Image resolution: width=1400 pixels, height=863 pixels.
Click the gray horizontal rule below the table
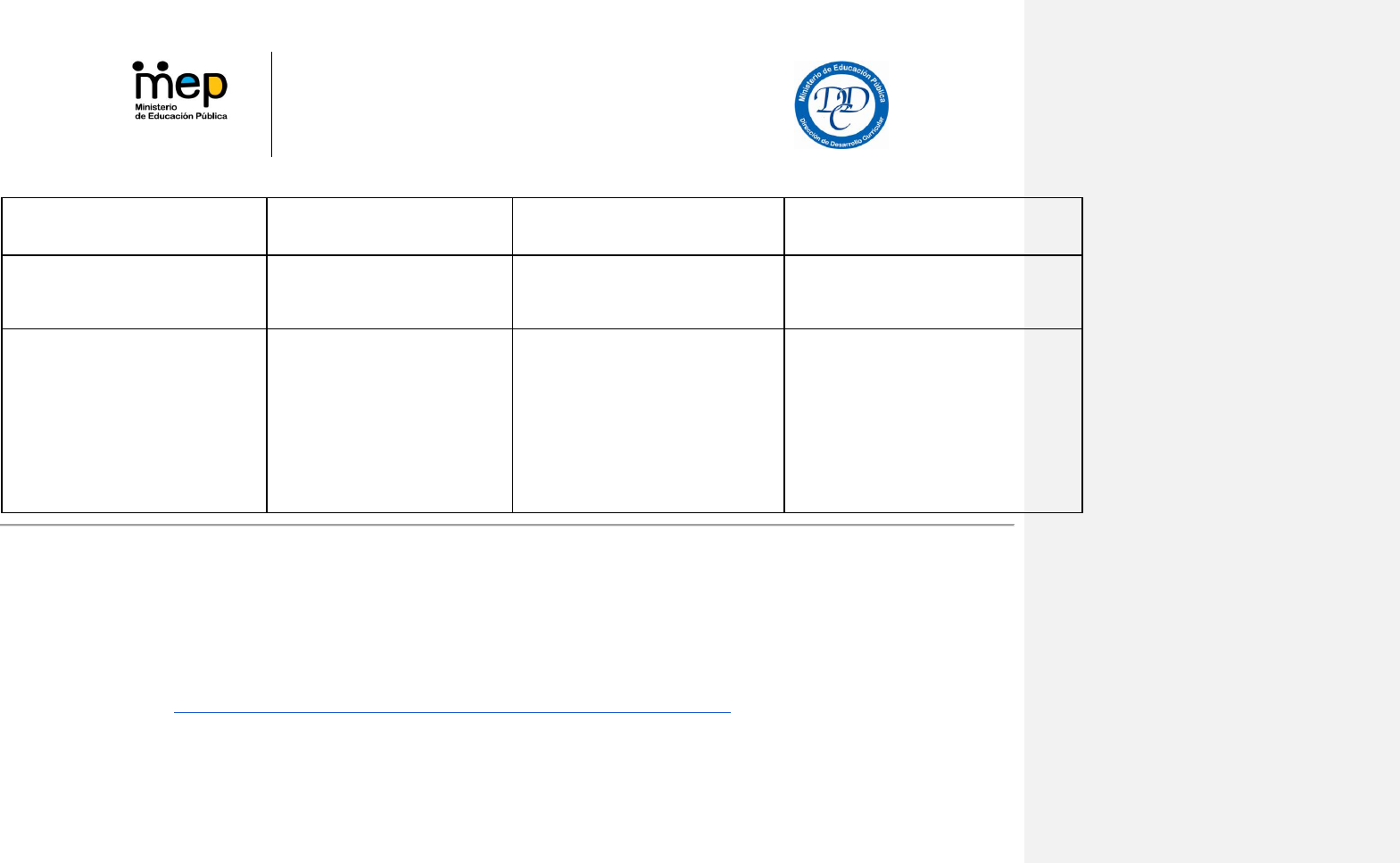[507, 526]
